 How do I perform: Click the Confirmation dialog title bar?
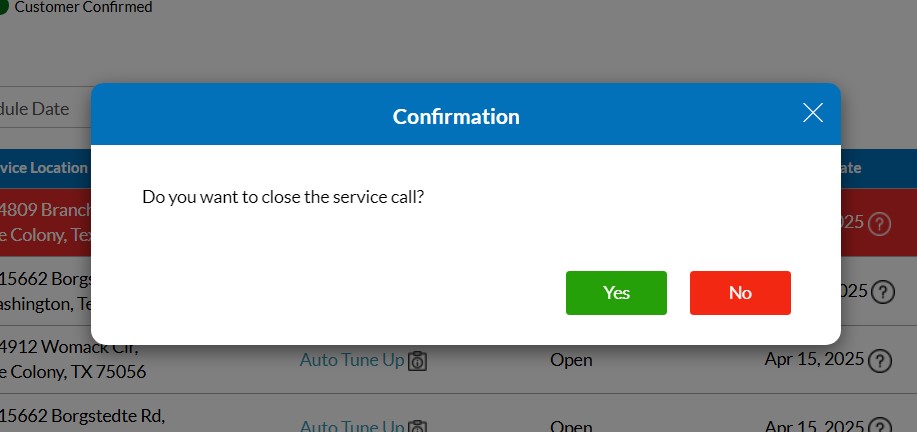[456, 116]
